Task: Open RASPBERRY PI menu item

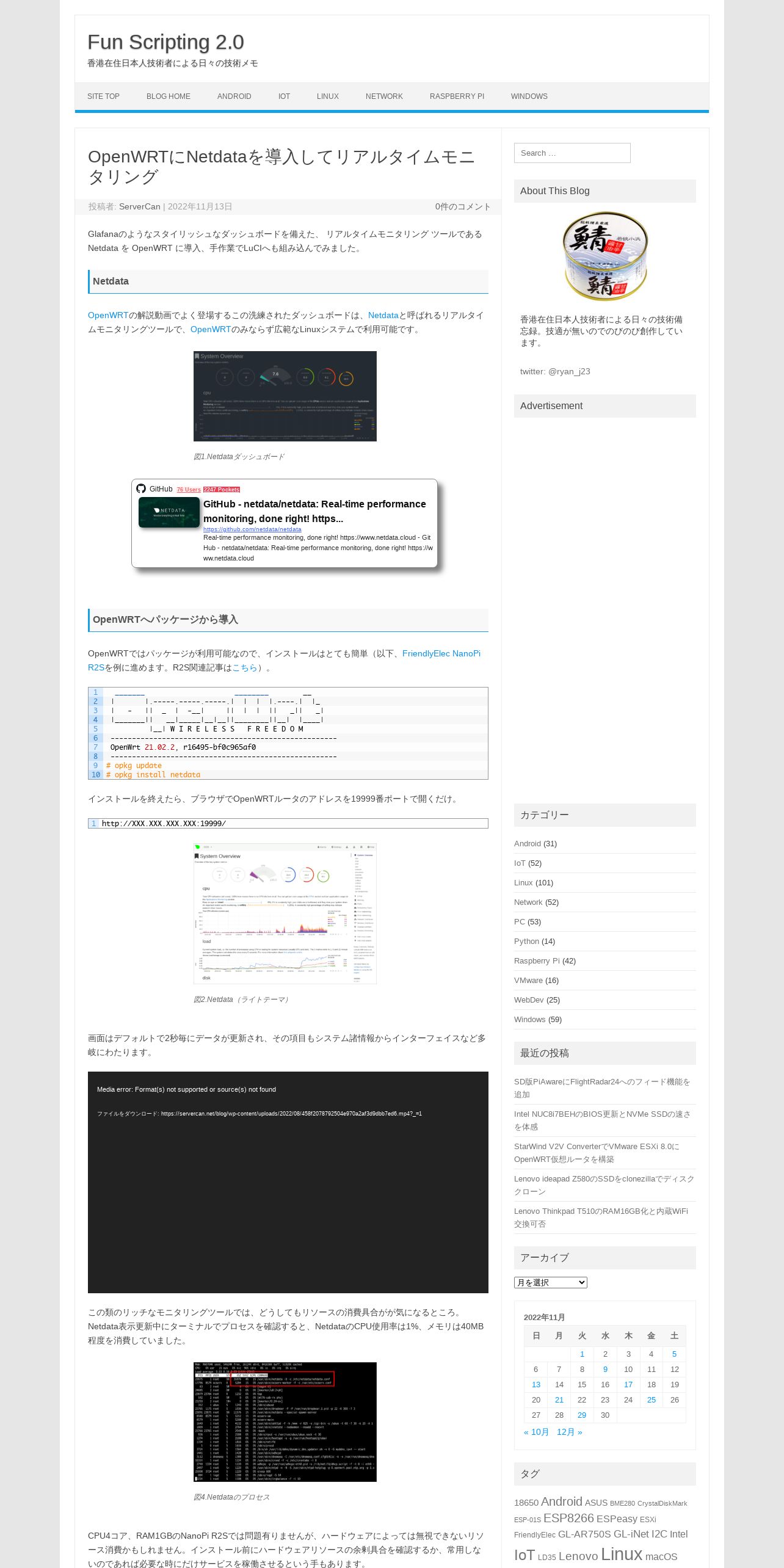Action: tap(457, 96)
